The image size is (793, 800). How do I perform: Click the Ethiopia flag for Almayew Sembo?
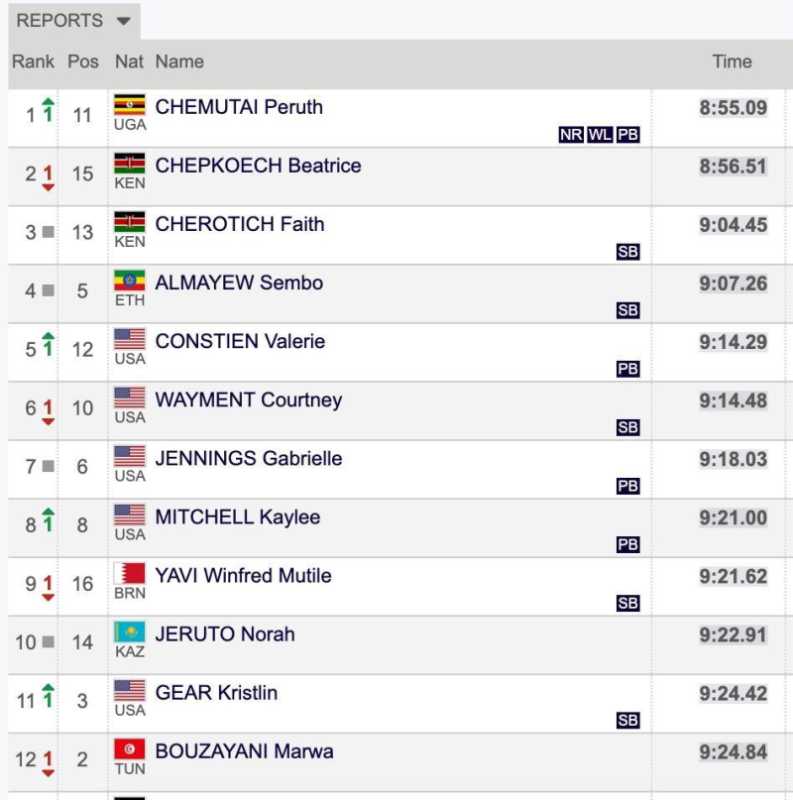[129, 281]
